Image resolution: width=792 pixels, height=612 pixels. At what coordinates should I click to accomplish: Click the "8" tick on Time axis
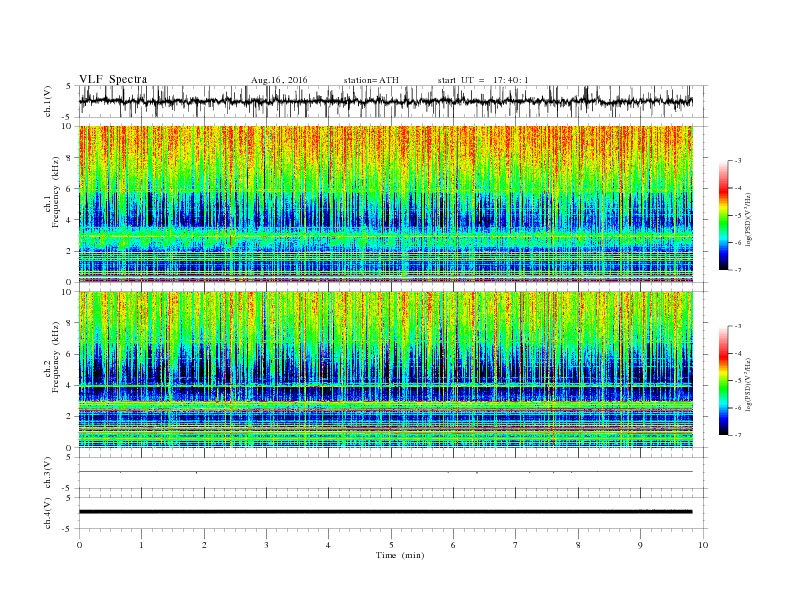click(578, 545)
